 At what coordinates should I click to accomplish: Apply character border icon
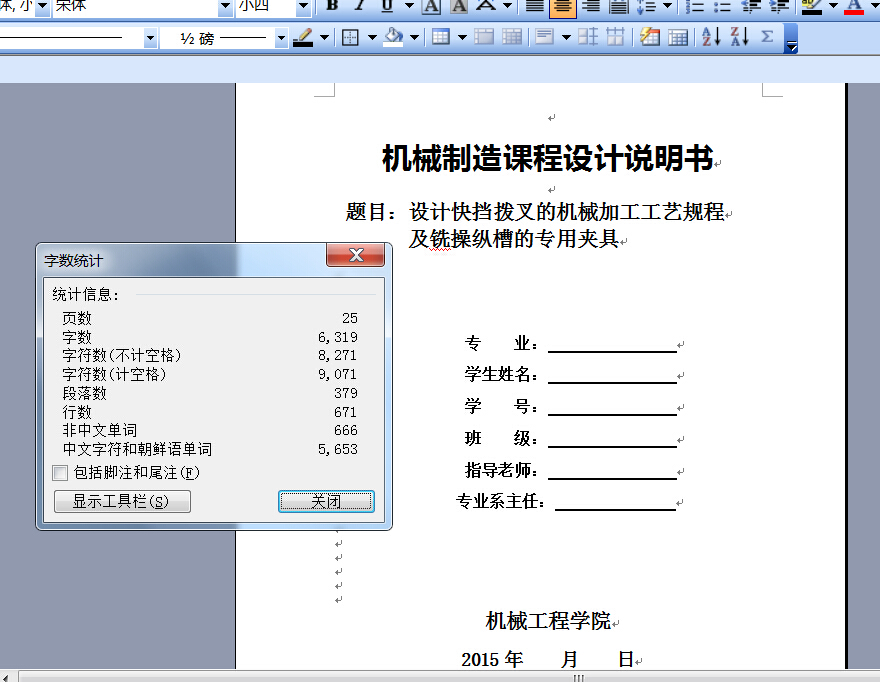[x=431, y=6]
